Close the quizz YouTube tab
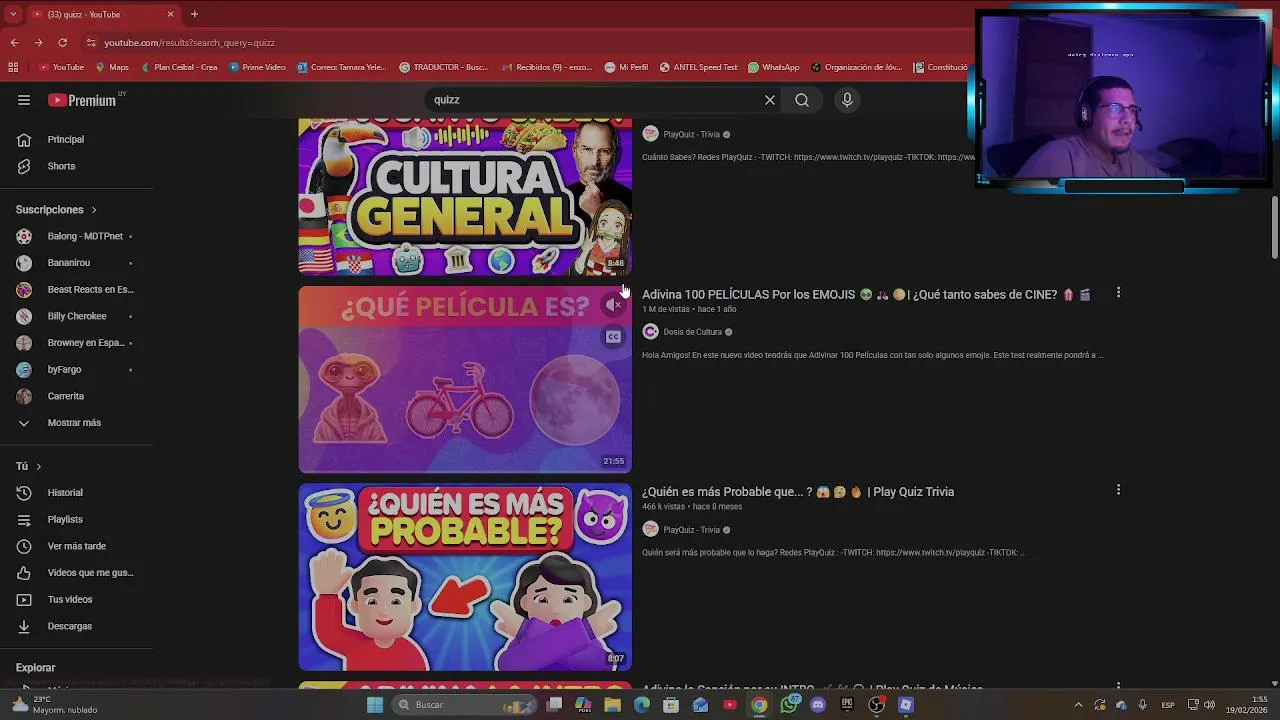1280x720 pixels. tap(170, 14)
